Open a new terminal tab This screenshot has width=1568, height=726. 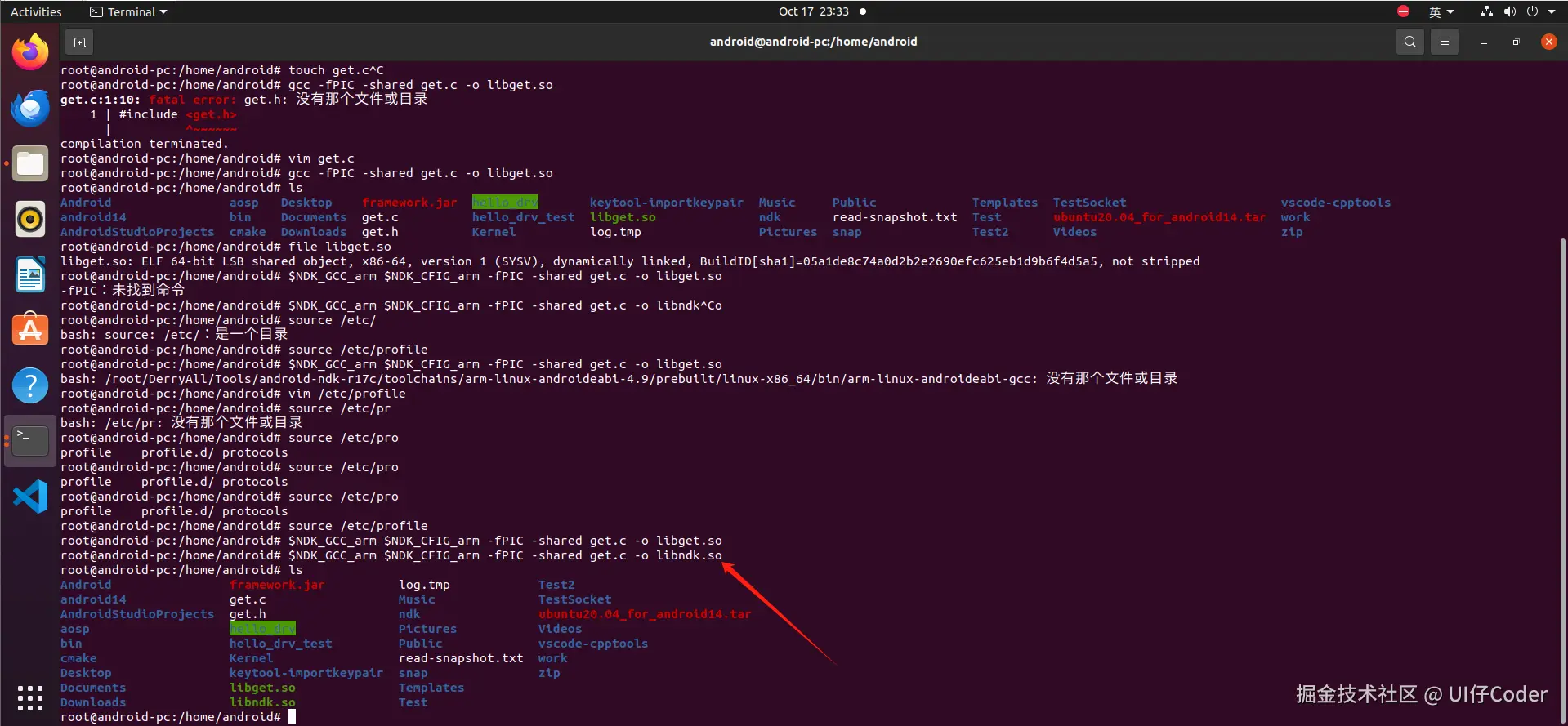[x=79, y=42]
